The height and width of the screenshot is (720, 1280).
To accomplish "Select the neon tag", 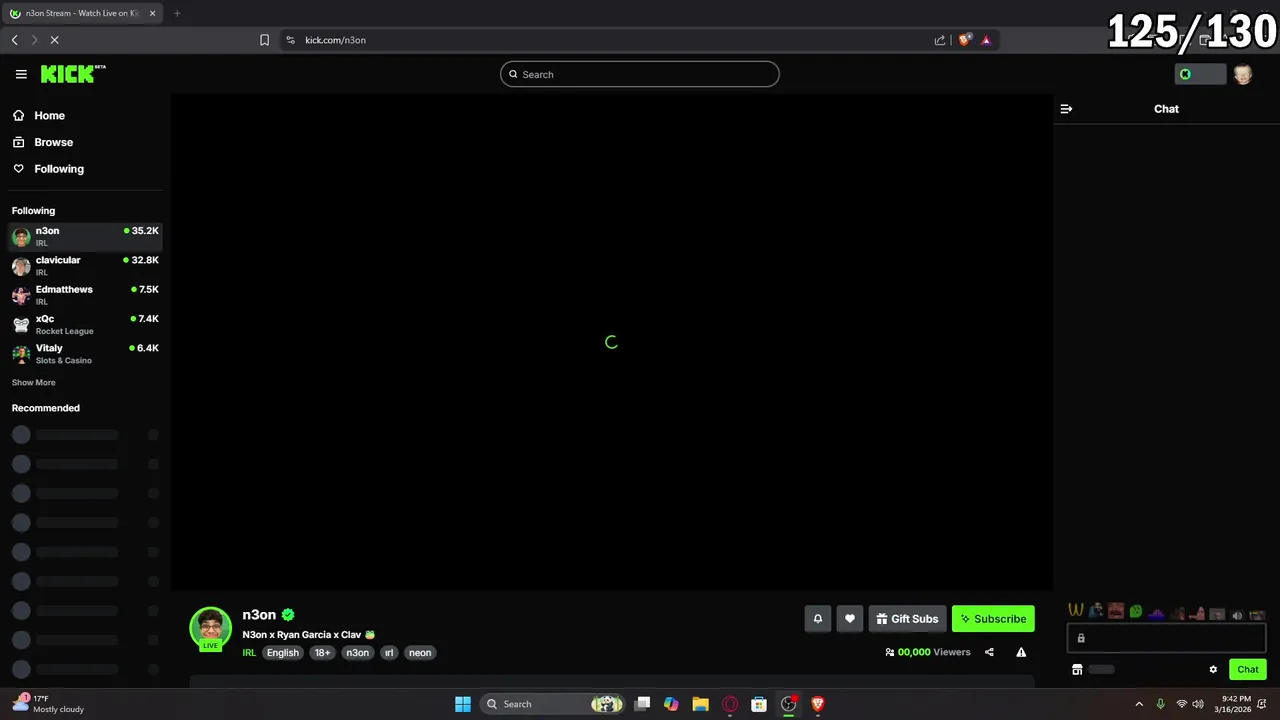I will coord(420,653).
